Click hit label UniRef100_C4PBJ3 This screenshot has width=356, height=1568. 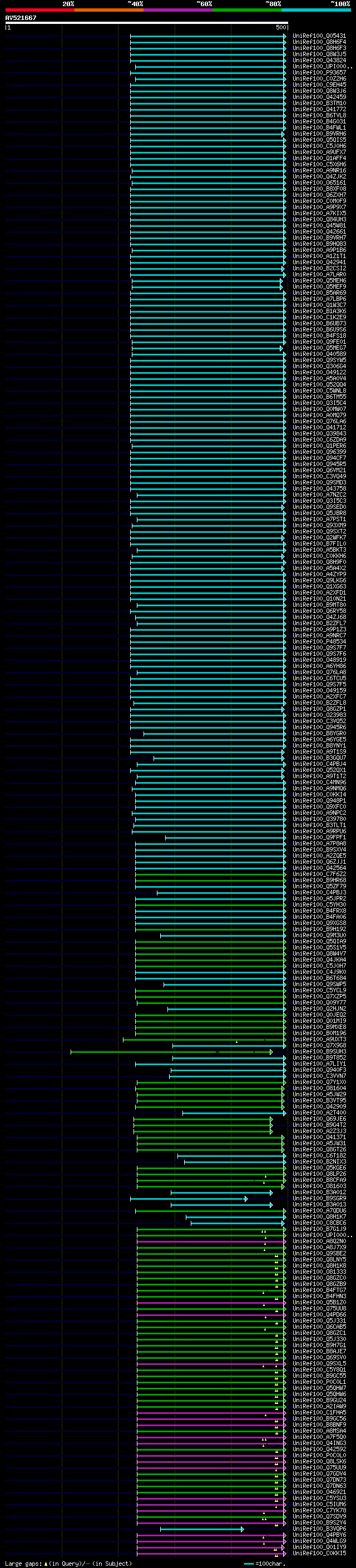(x=319, y=893)
